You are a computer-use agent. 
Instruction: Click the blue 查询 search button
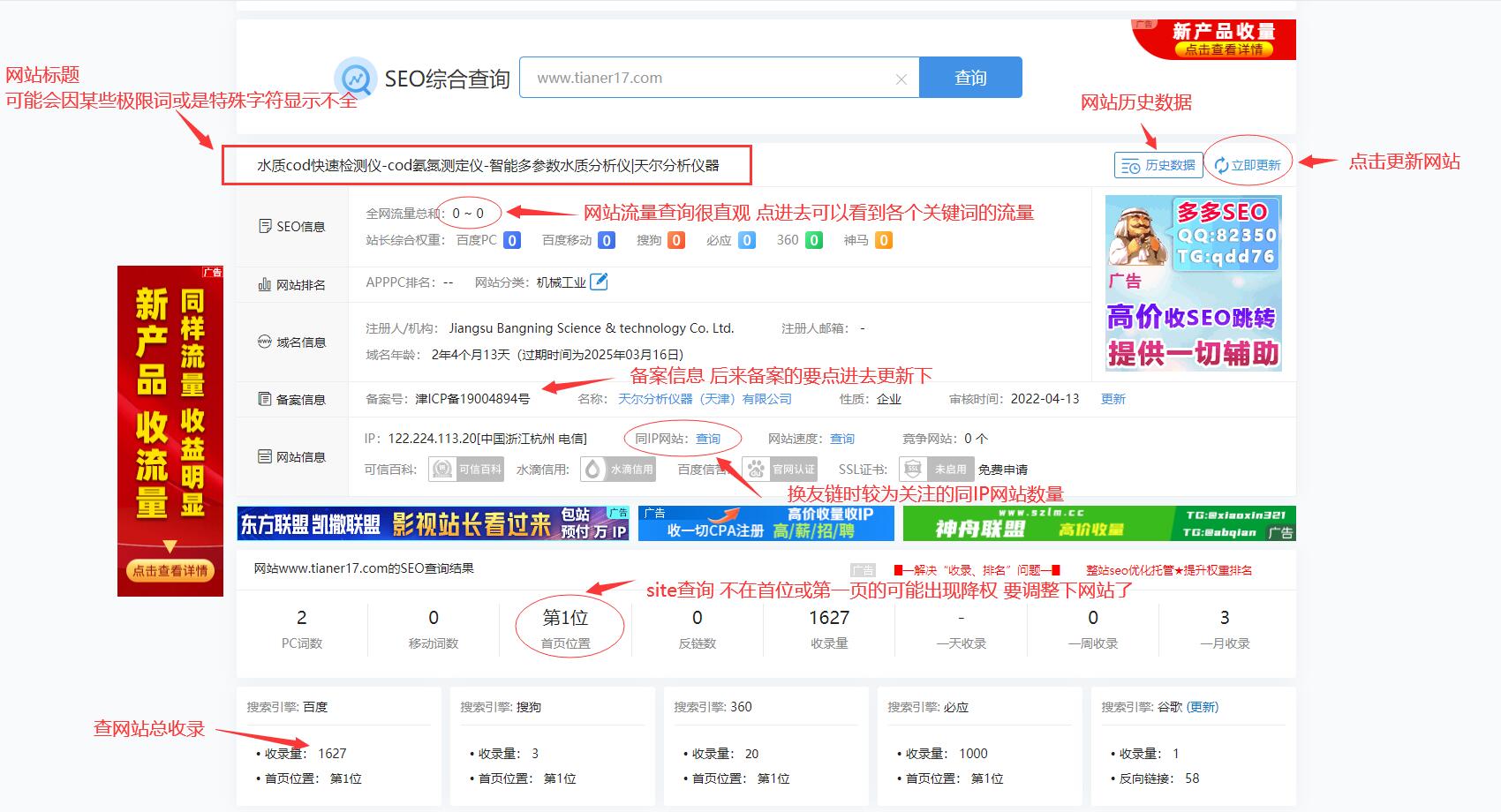[x=970, y=78]
